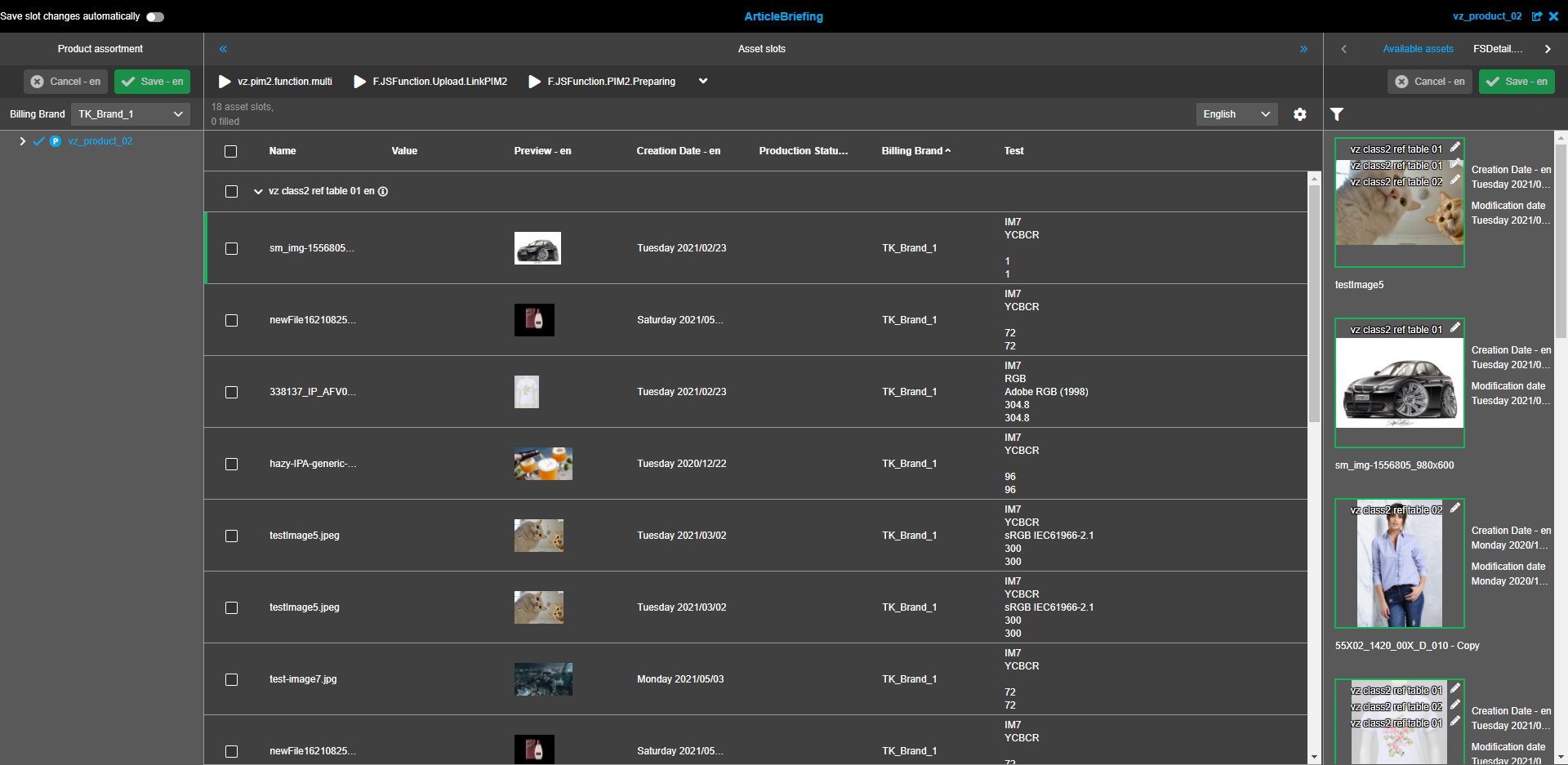Check the sm_img-1556805 row checkbox
Viewport: 1568px width, 765px height.
tap(231, 248)
